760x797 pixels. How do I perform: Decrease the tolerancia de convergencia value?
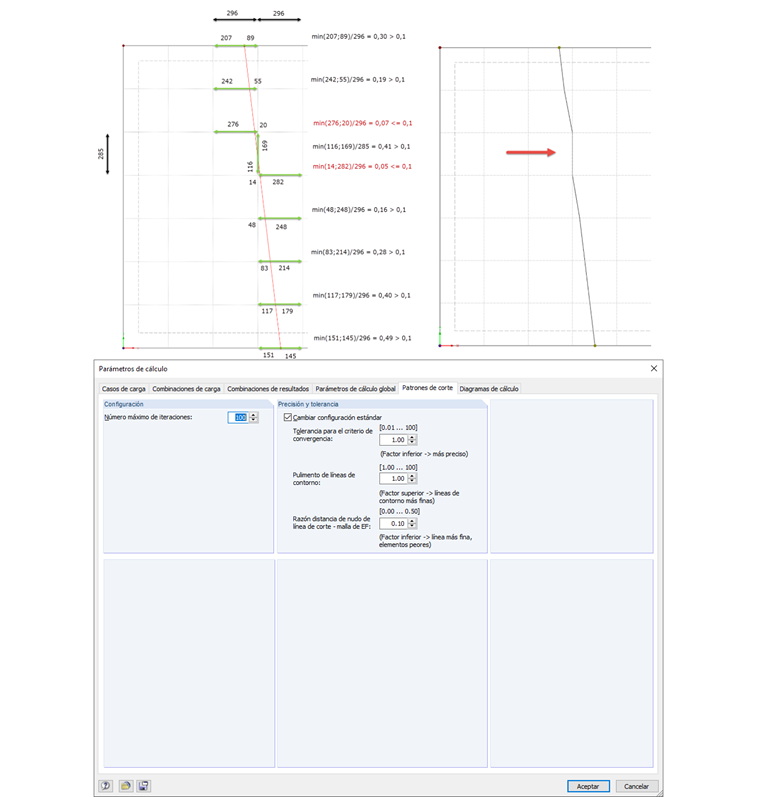click(412, 443)
